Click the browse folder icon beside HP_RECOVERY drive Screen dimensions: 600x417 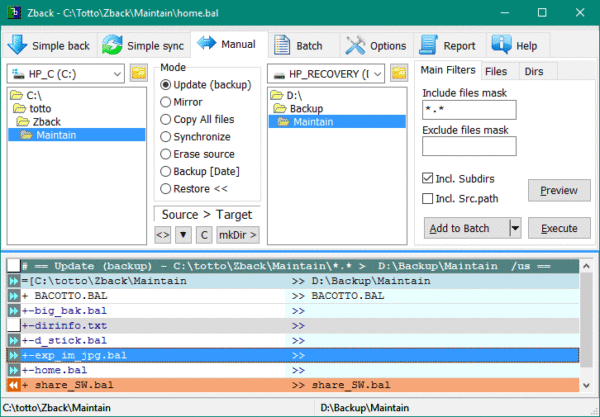(399, 73)
